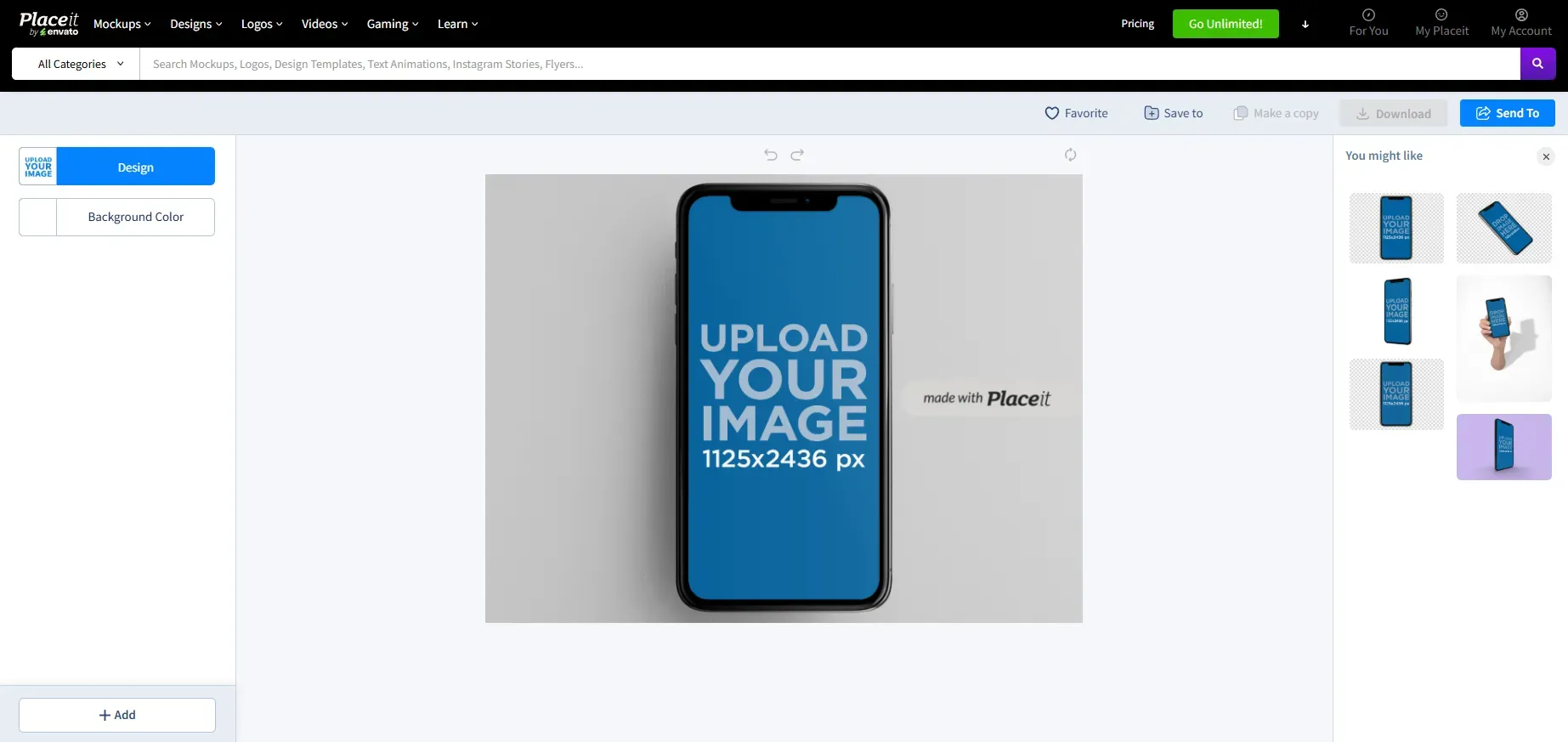This screenshot has width=1568, height=742.
Task: Close the You might like panel
Action: pyautogui.click(x=1546, y=156)
